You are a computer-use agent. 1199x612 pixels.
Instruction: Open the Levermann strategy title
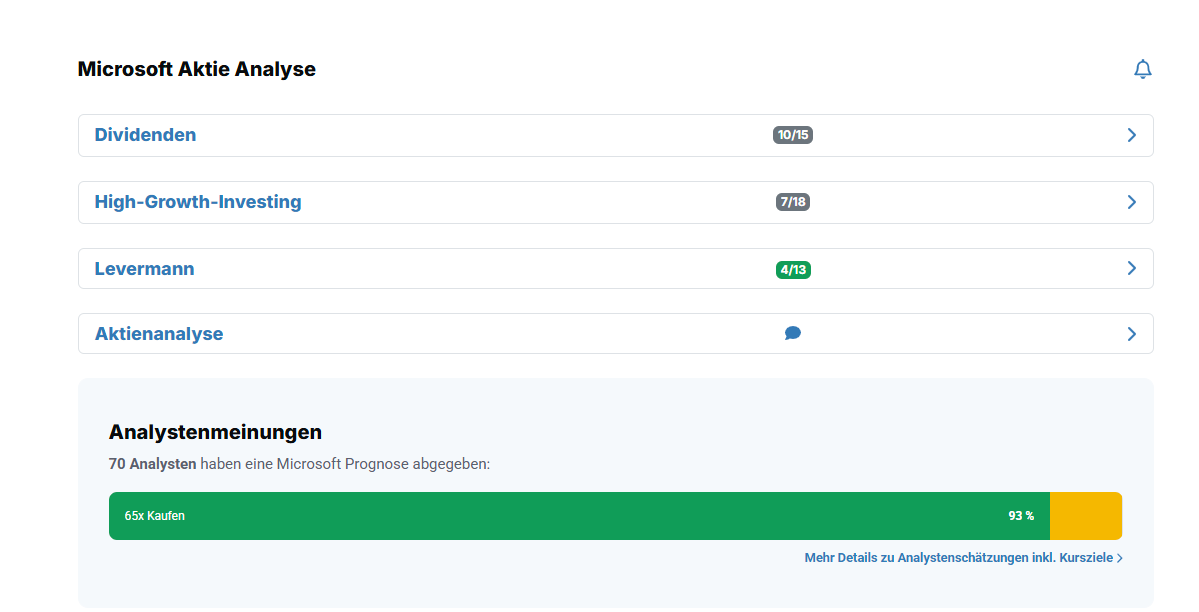click(x=144, y=269)
